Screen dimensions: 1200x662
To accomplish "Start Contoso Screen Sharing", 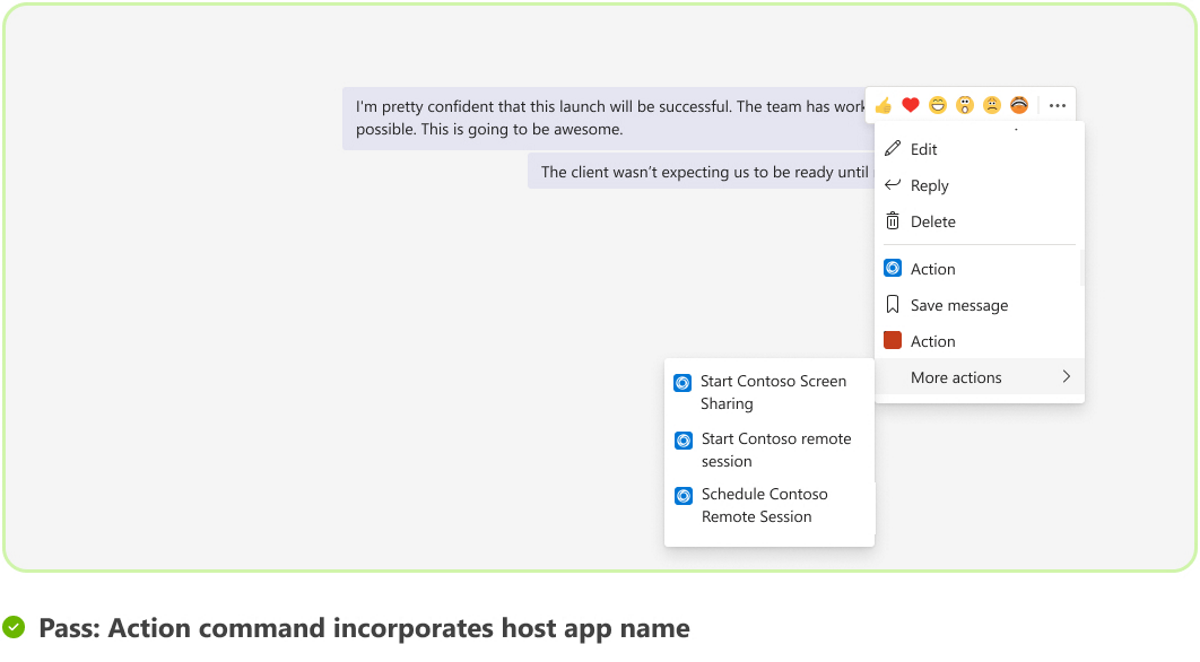I will pos(772,392).
